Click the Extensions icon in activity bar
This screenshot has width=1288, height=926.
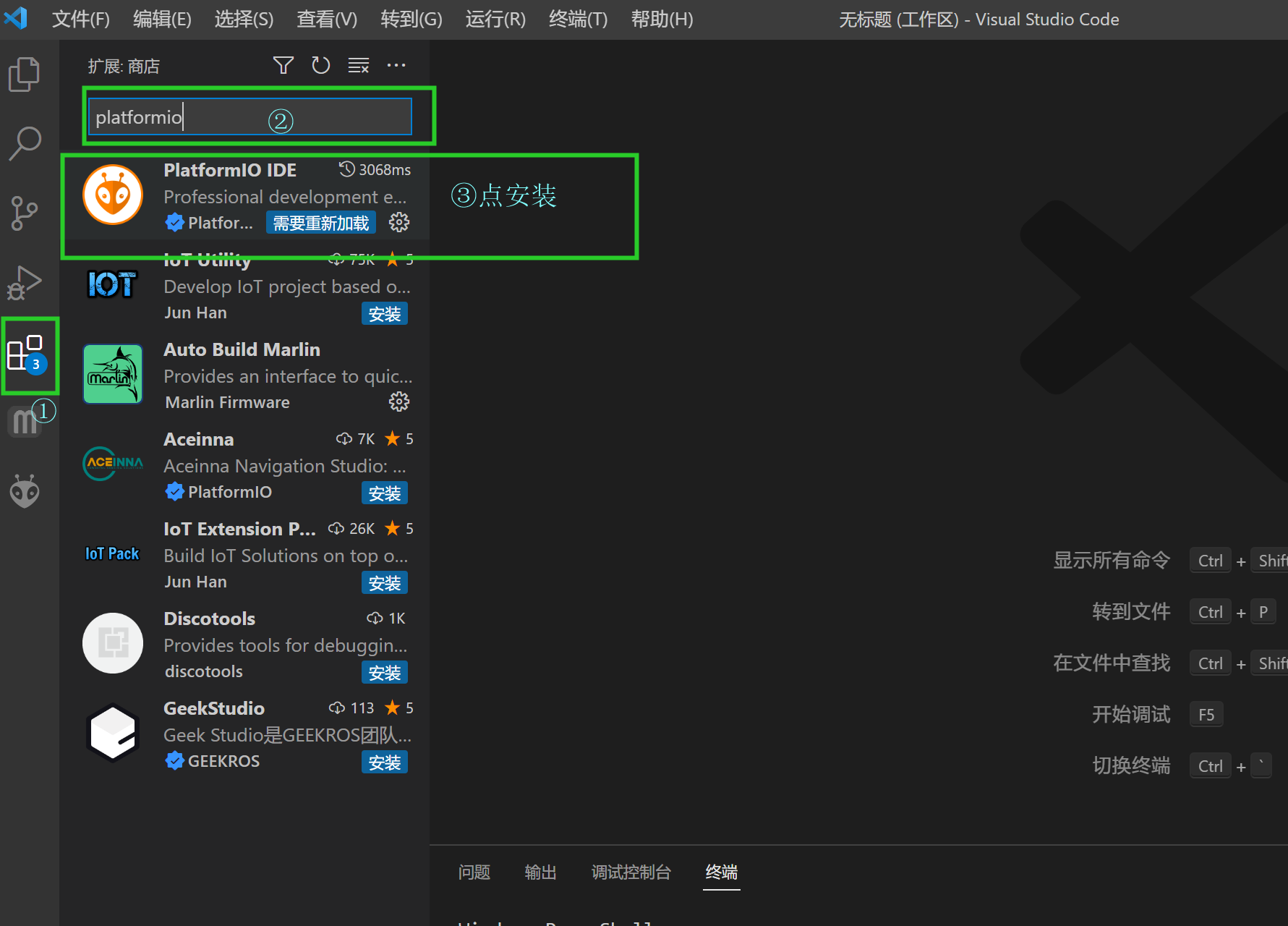click(25, 354)
